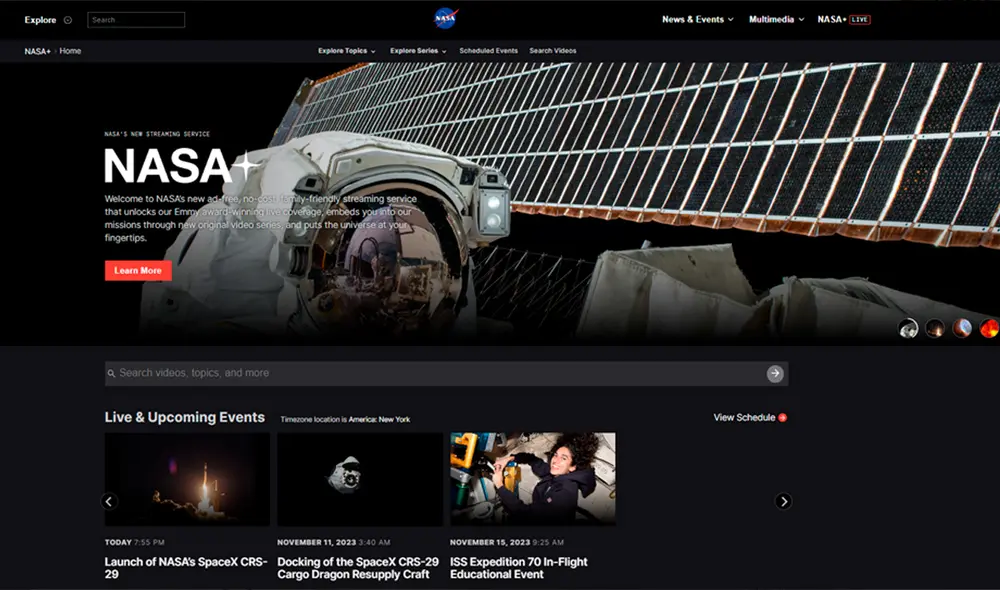This screenshot has height=590, width=1000.
Task: Open the NASA+ LIVE link in header
Action: 843,19
